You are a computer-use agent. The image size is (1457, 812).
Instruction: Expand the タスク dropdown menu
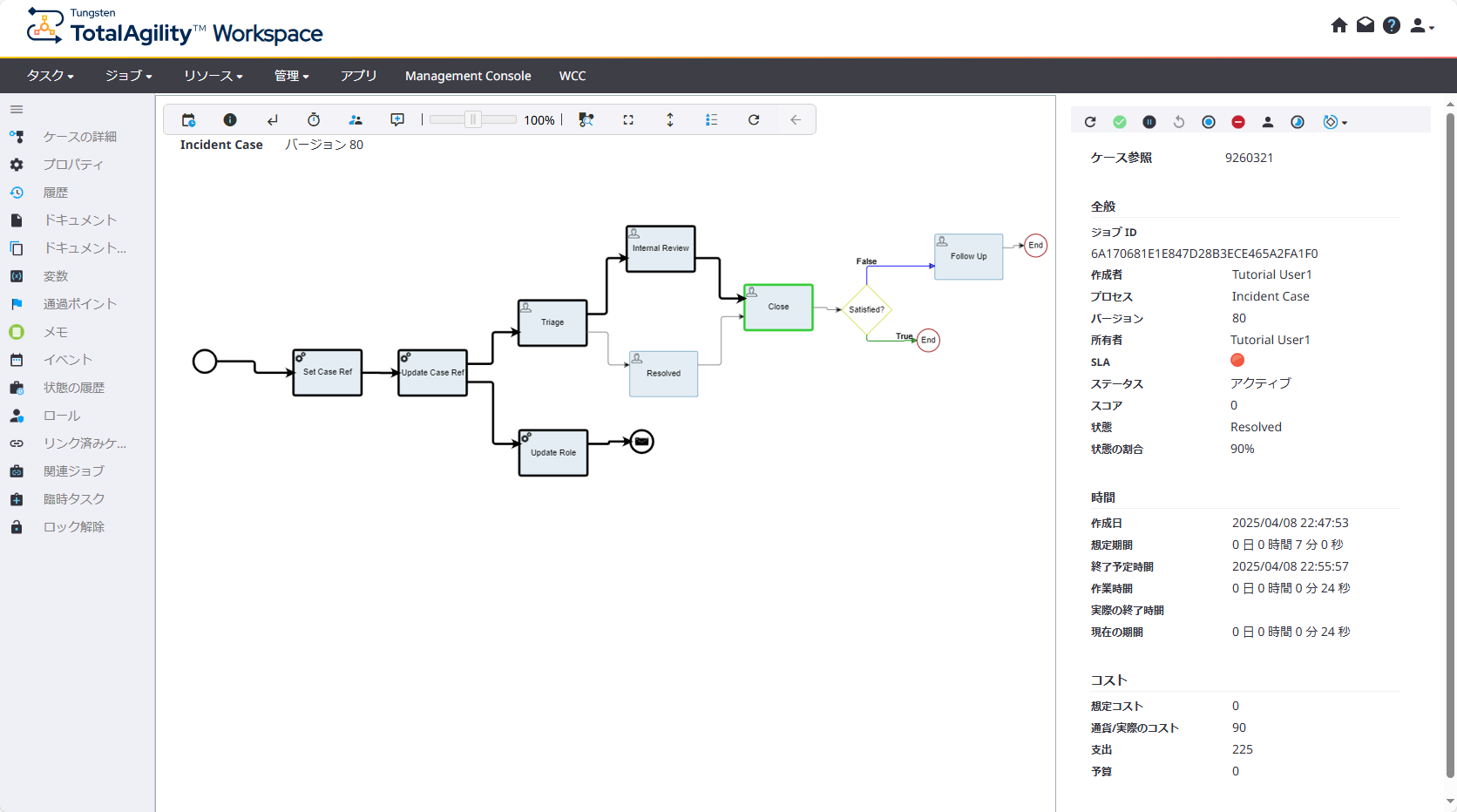pyautogui.click(x=50, y=76)
